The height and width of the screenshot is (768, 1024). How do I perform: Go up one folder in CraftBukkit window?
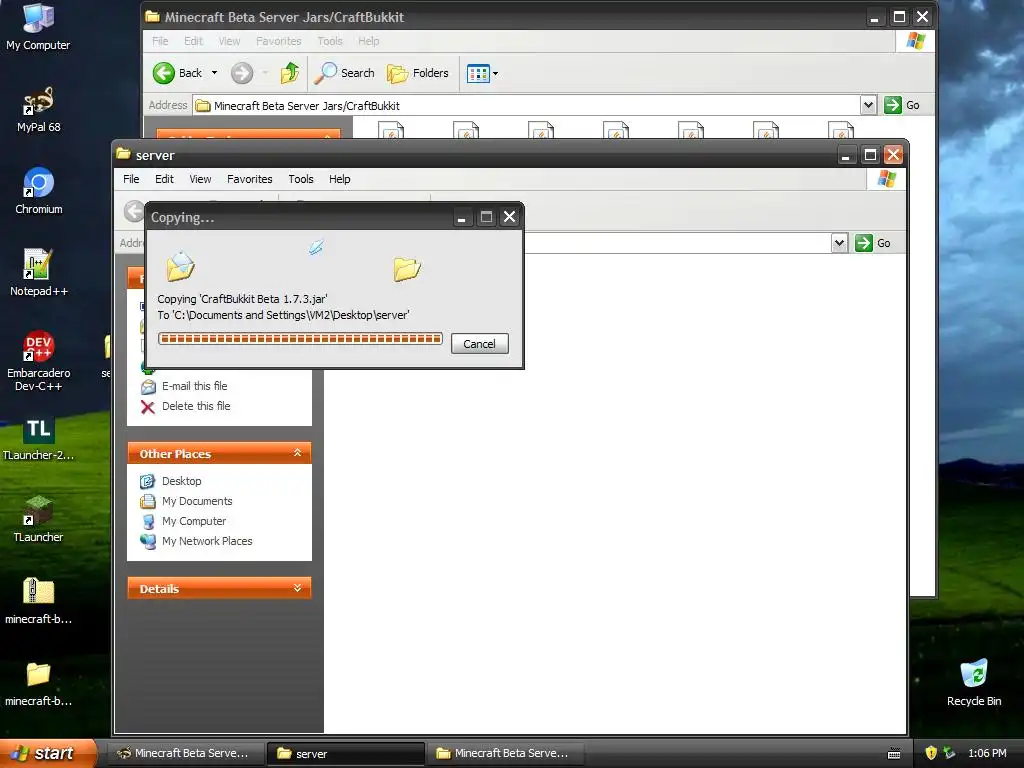pos(290,73)
